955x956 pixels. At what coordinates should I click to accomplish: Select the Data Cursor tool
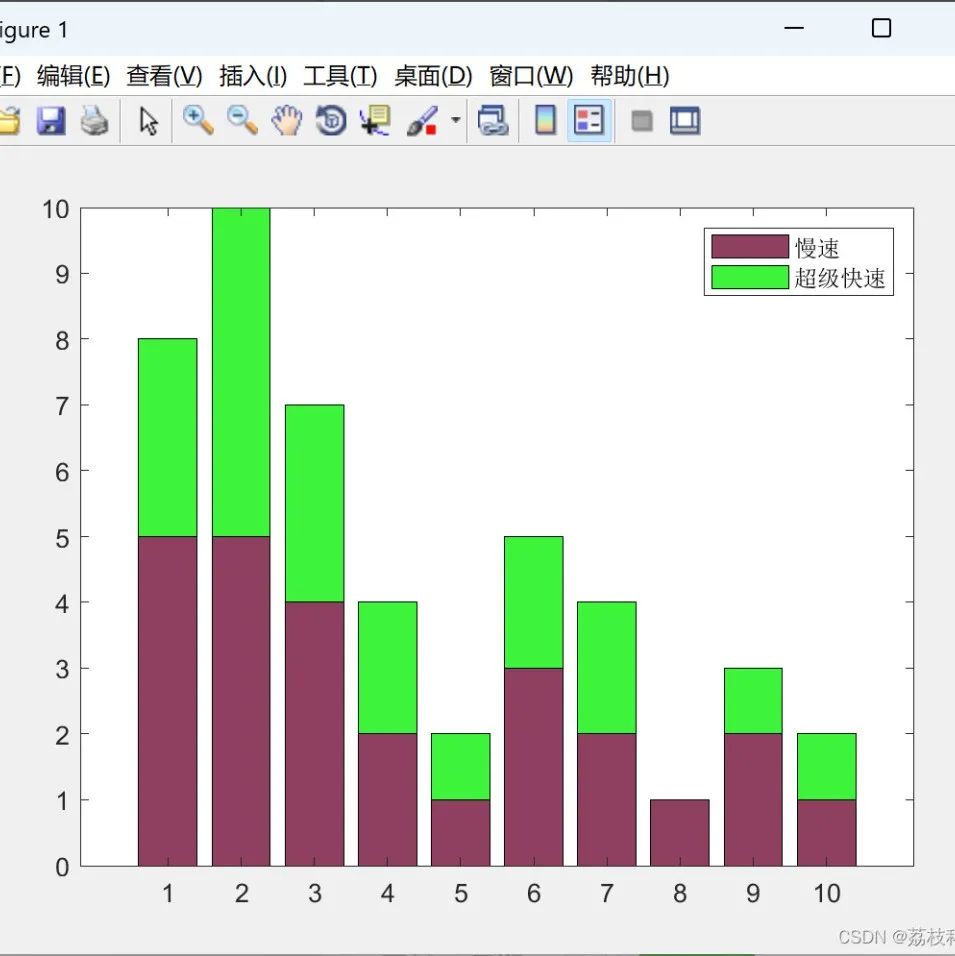pyautogui.click(x=375, y=120)
